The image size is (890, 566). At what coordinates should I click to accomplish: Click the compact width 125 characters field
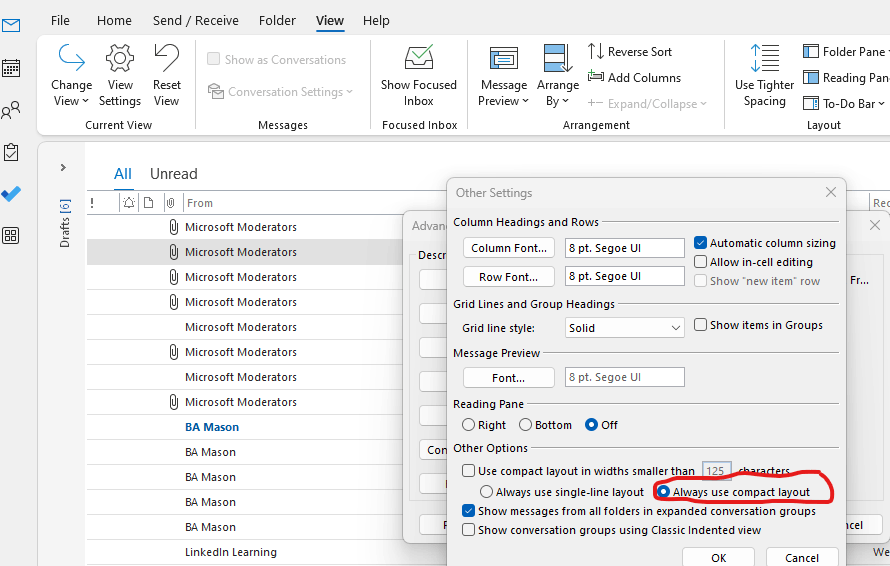click(716, 471)
